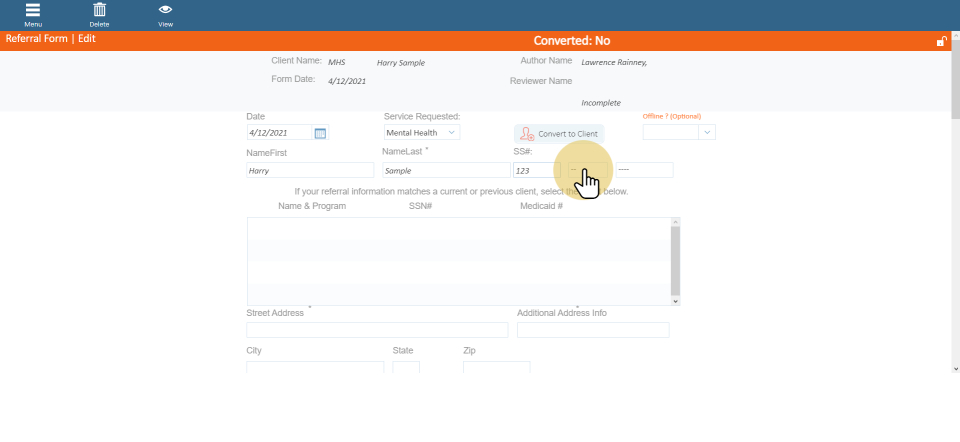Open the calendar date picker icon

coord(320,133)
